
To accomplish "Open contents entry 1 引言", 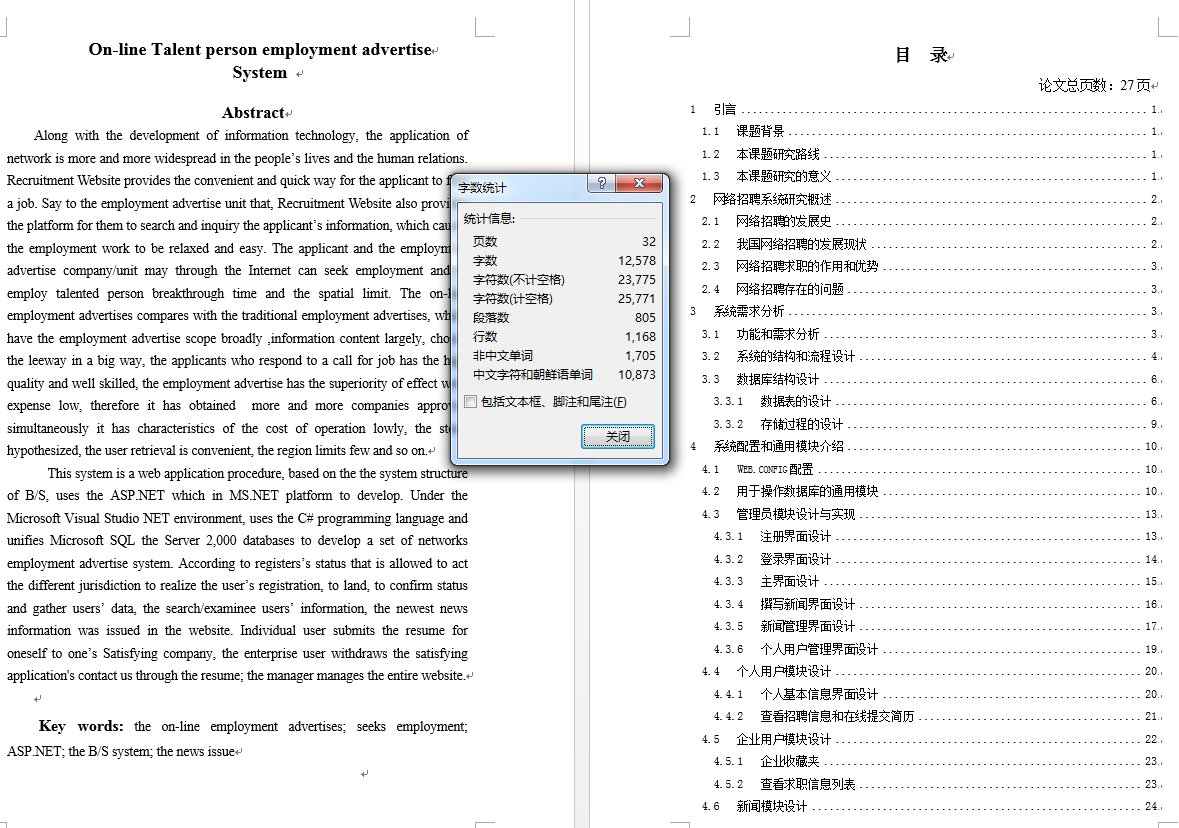I will click(x=926, y=110).
